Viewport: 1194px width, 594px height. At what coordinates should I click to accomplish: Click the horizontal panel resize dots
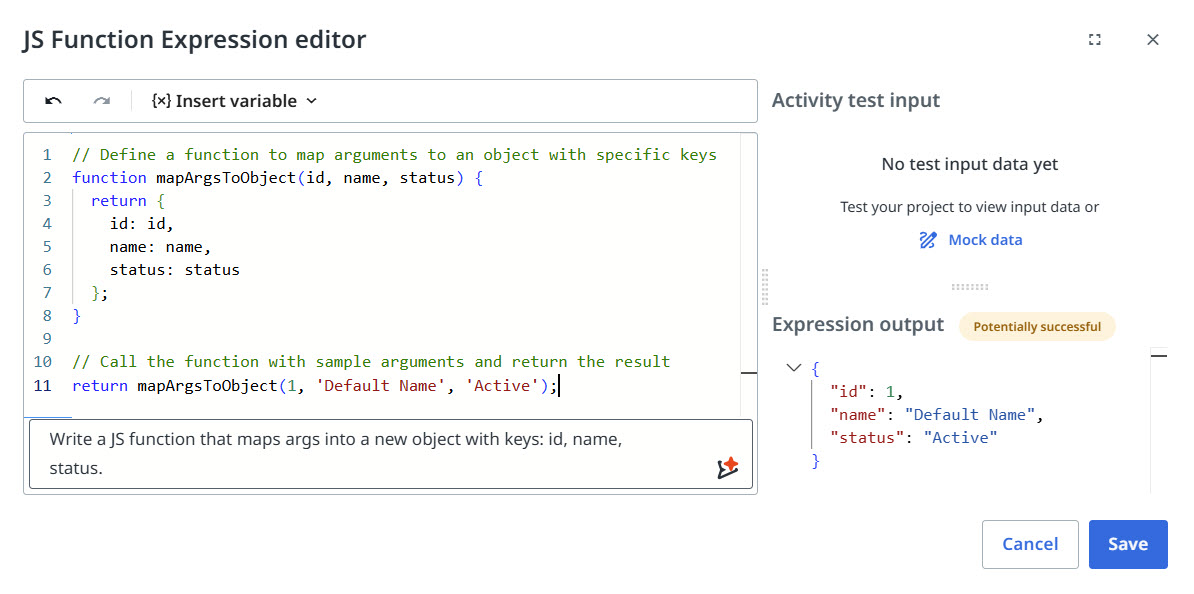pyautogui.click(x=970, y=286)
